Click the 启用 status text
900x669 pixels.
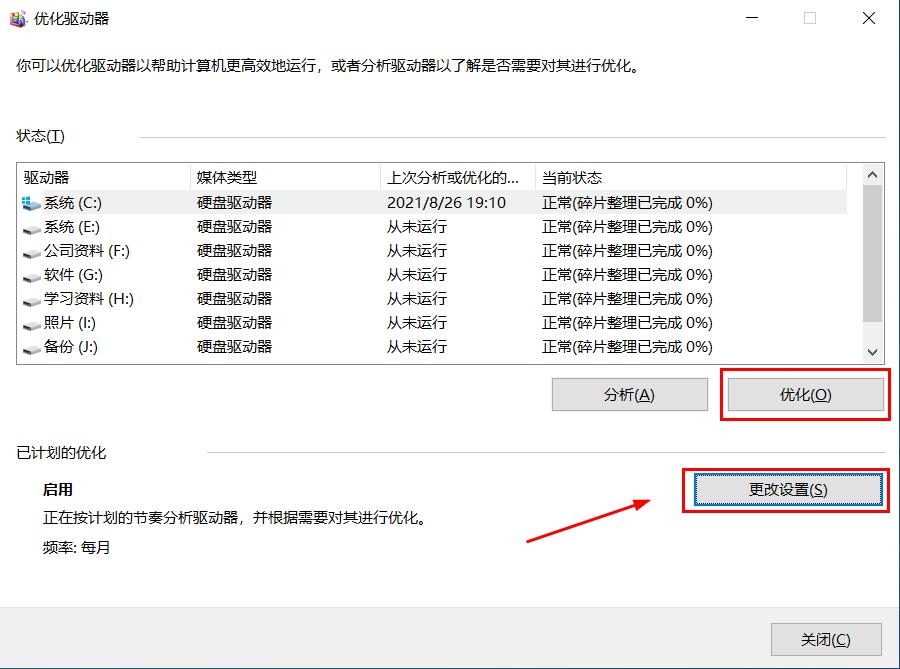click(57, 489)
